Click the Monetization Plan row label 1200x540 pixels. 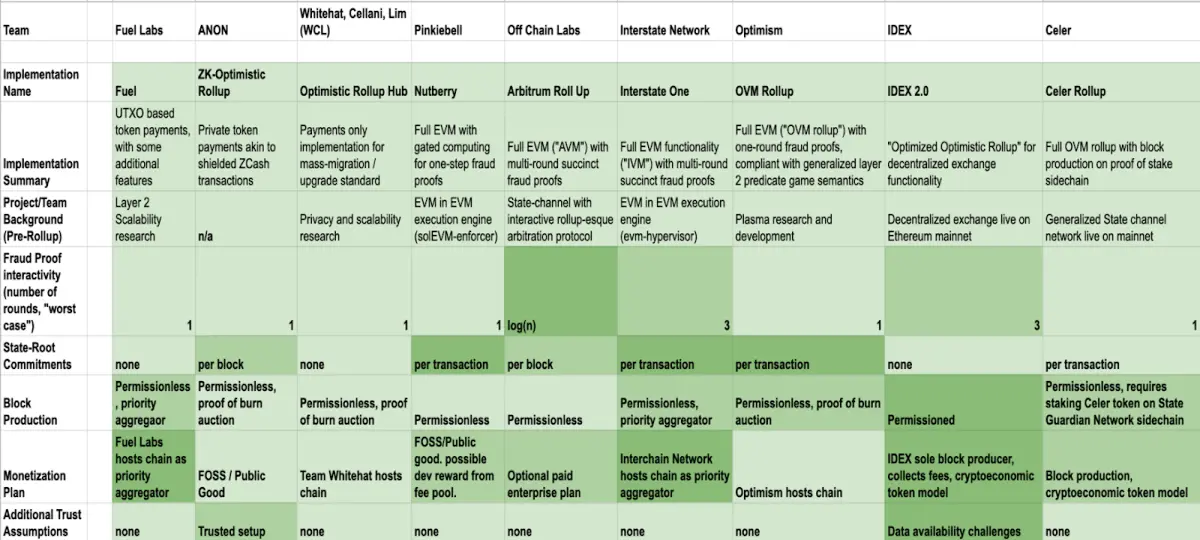pyautogui.click(x=56, y=466)
